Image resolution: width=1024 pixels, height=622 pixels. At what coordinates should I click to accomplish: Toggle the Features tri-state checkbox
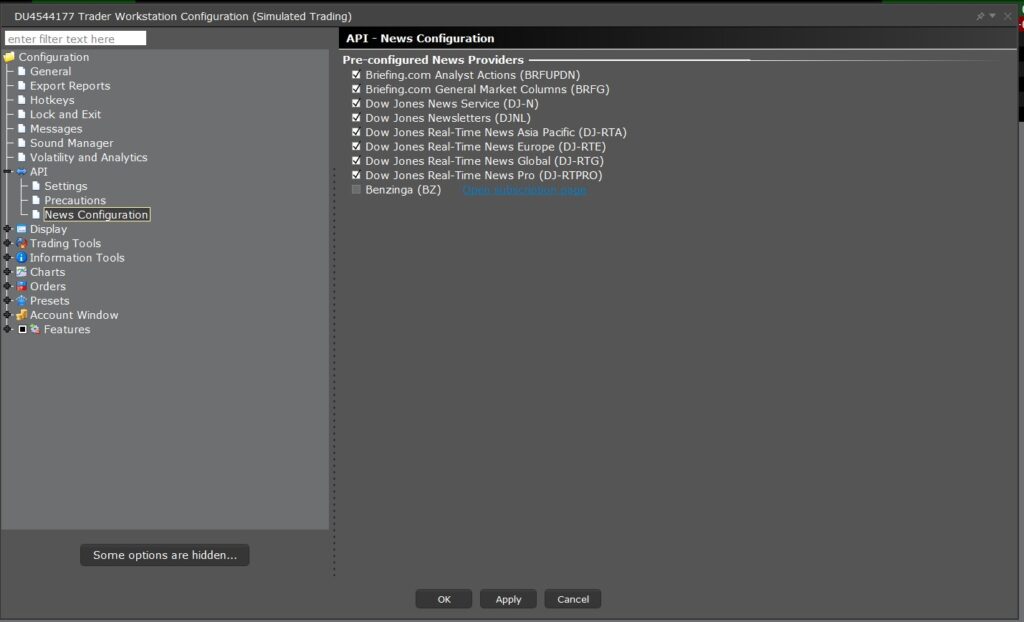22,329
